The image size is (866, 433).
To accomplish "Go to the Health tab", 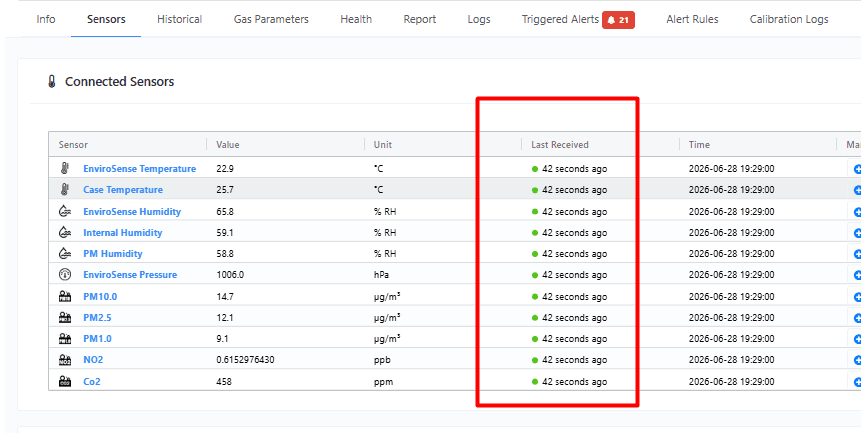I will coord(356,19).
